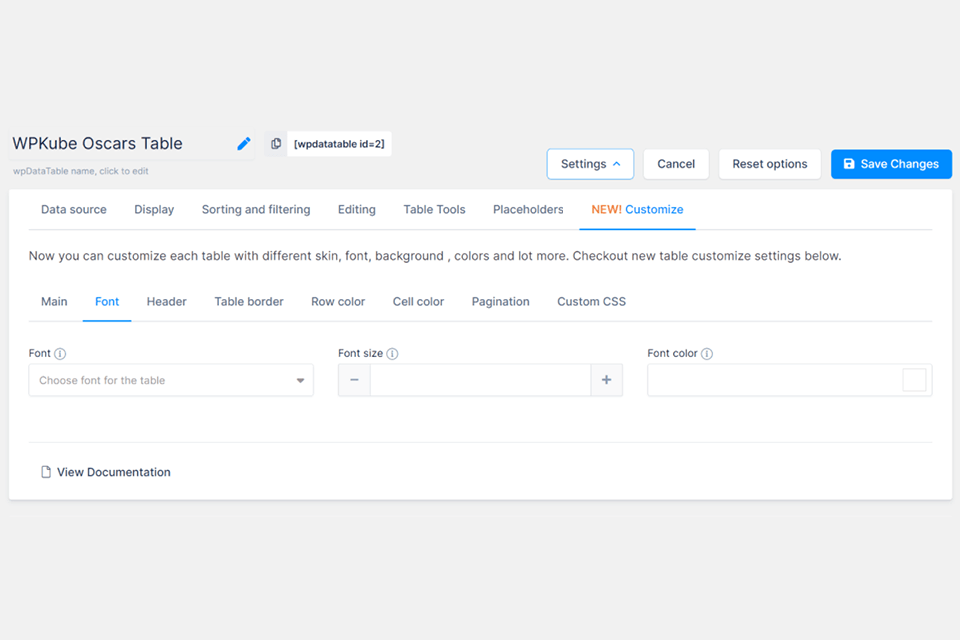Open the View Documentation link

pyautogui.click(x=114, y=472)
